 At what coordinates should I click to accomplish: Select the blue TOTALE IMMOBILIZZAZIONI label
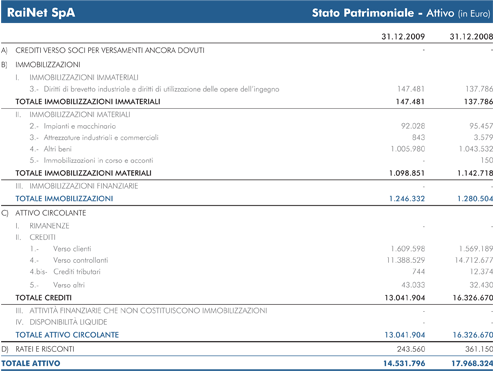click(x=64, y=199)
